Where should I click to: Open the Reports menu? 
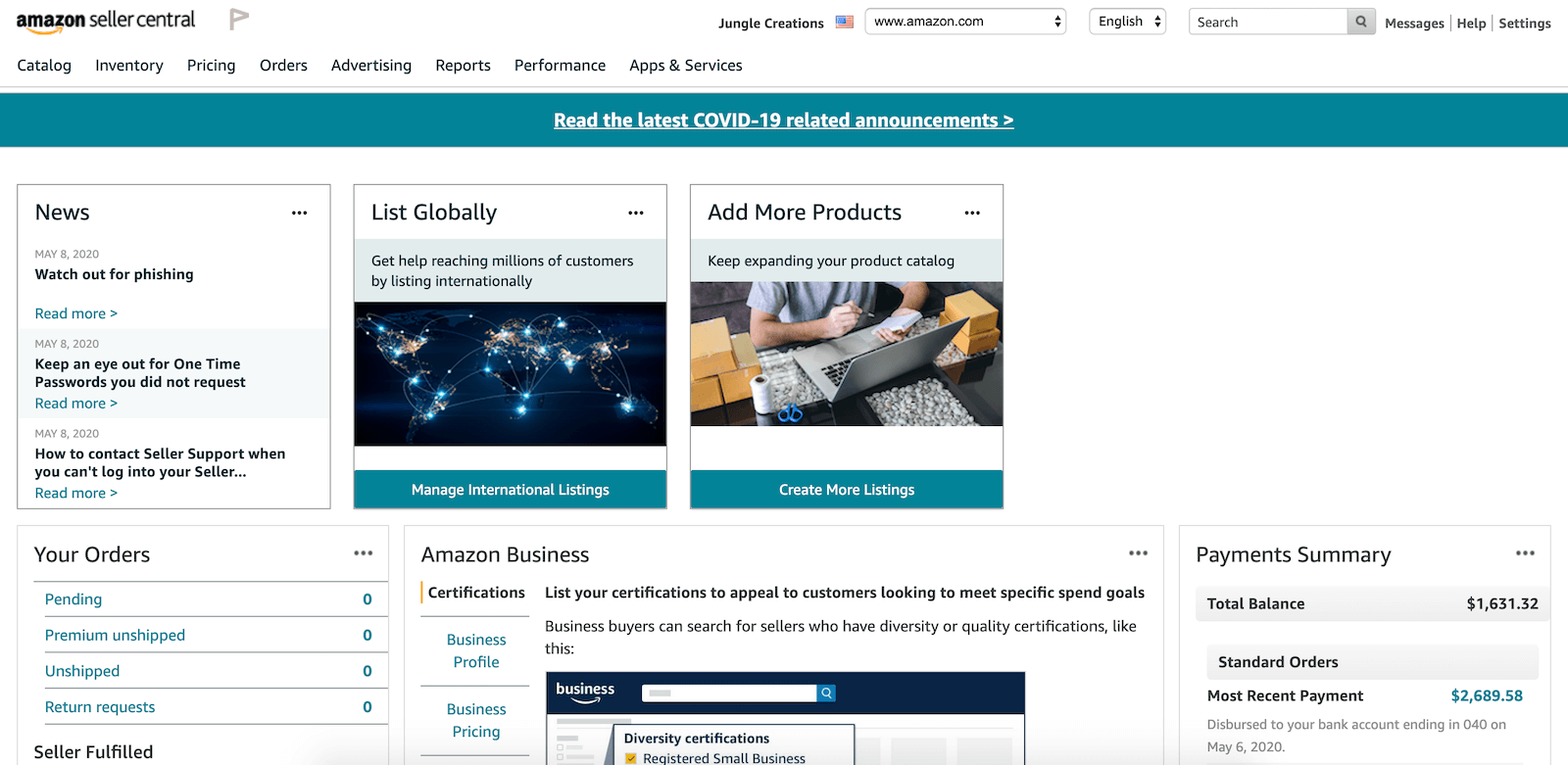click(x=463, y=66)
